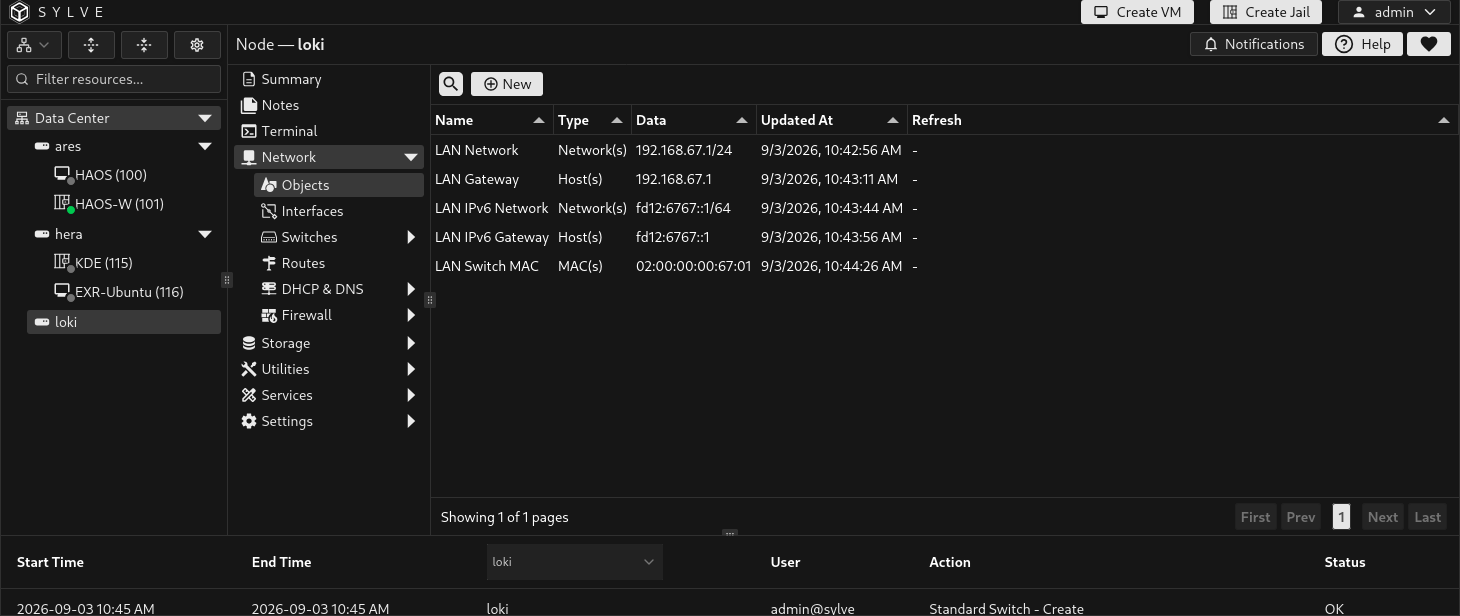
Task: Expand the DHCP & DNS submenu arrow
Action: coord(411,289)
